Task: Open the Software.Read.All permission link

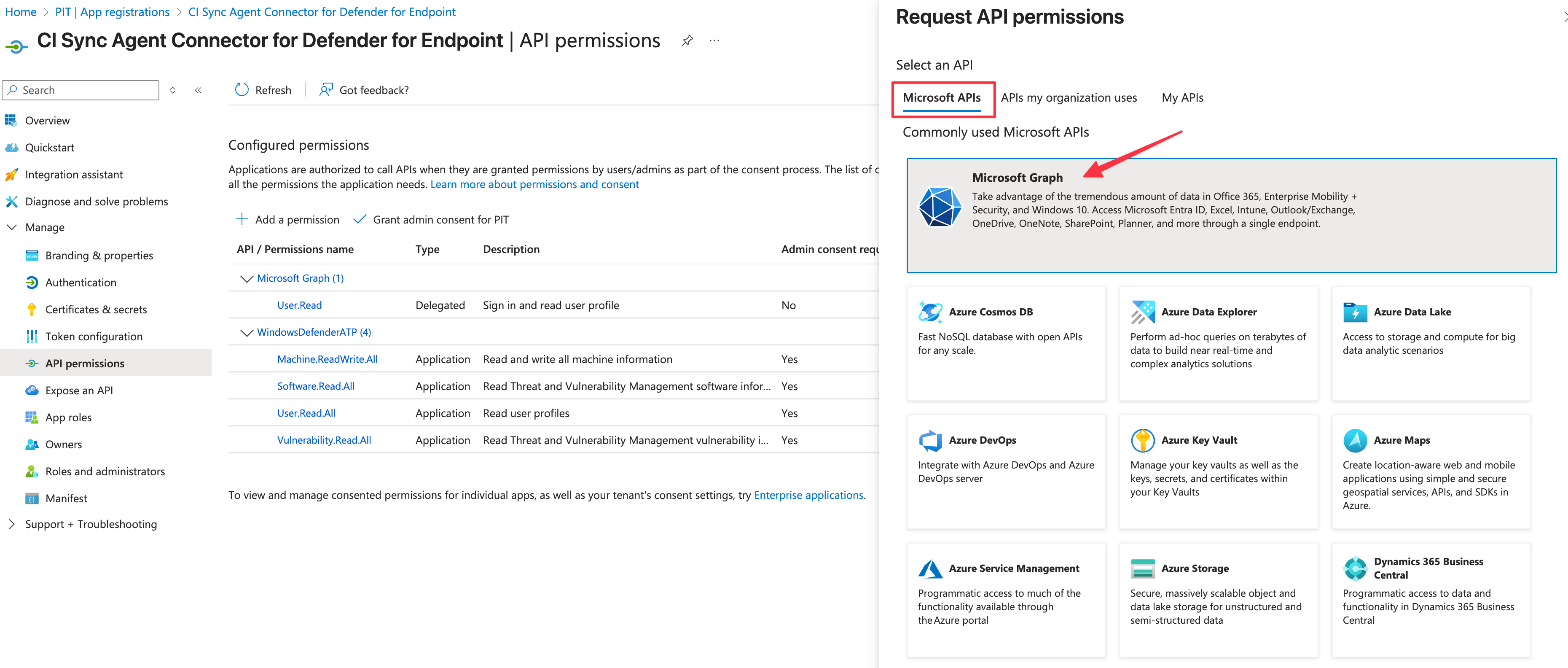Action: (316, 387)
